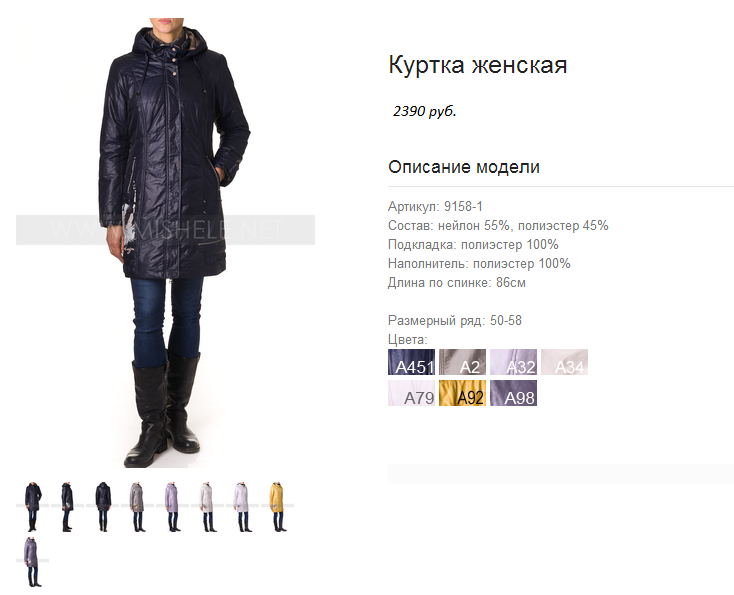734x595 pixels.
Task: Click the Описание модели heading
Action: tap(464, 167)
